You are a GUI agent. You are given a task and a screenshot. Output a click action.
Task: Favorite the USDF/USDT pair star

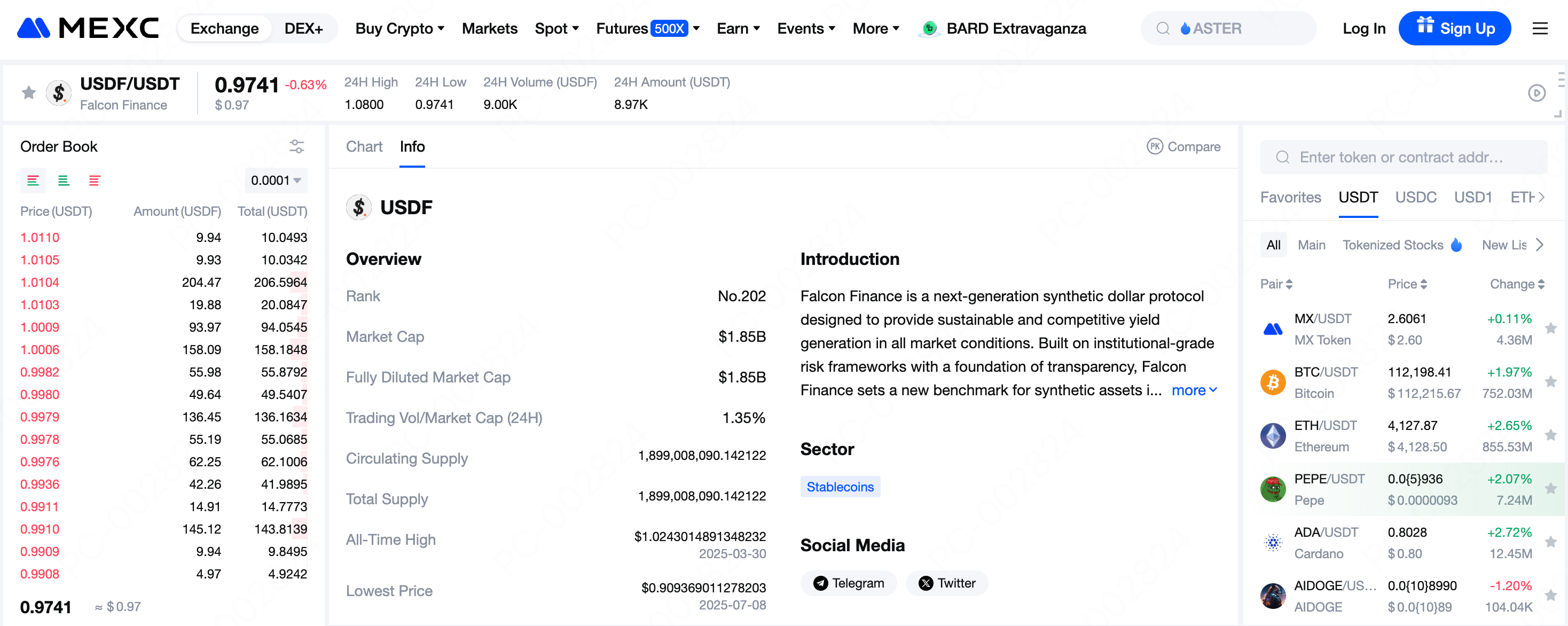[29, 92]
